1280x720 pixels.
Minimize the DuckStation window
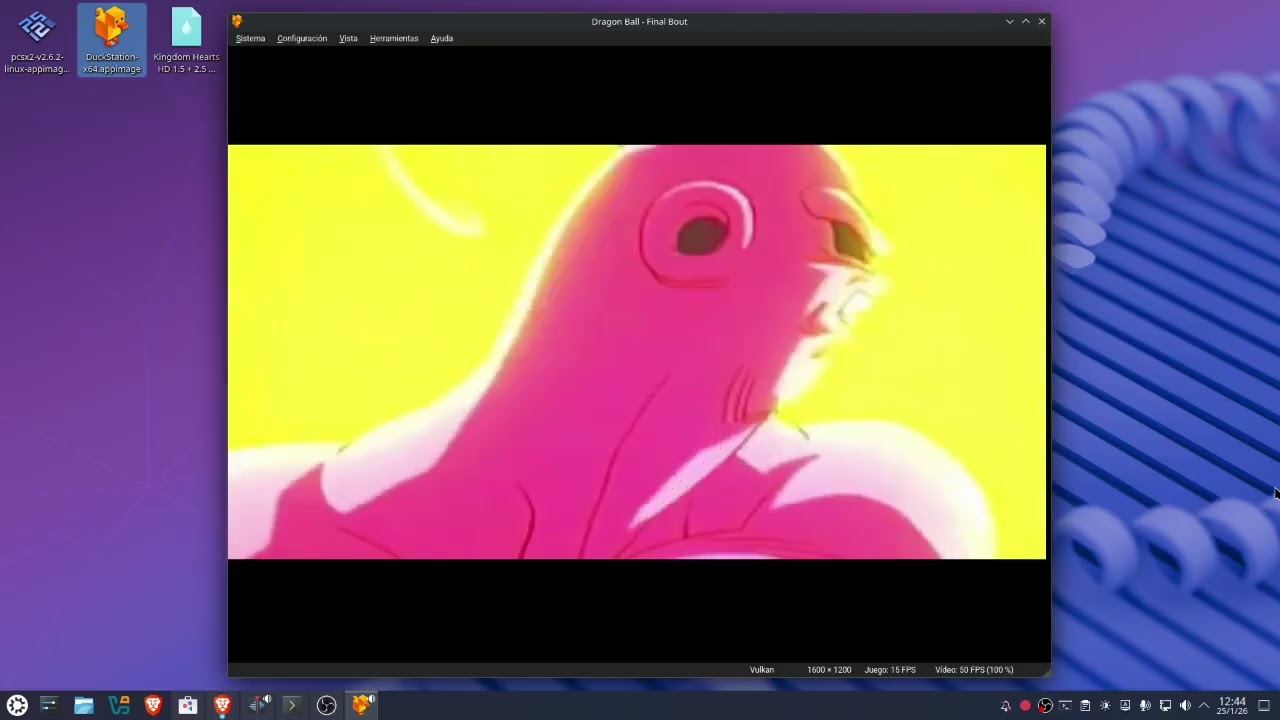coord(1009,21)
